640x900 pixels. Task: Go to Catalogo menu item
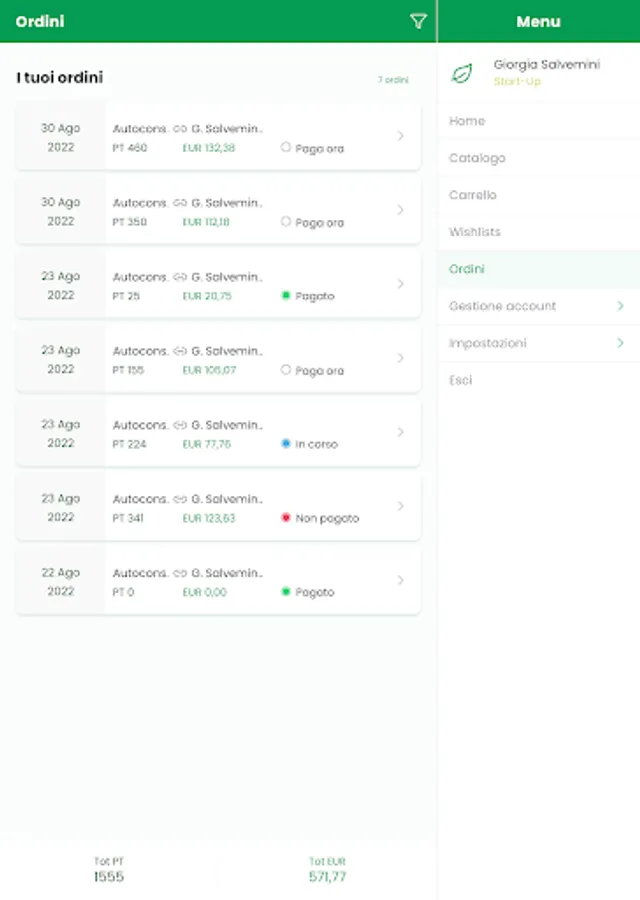[x=477, y=158]
